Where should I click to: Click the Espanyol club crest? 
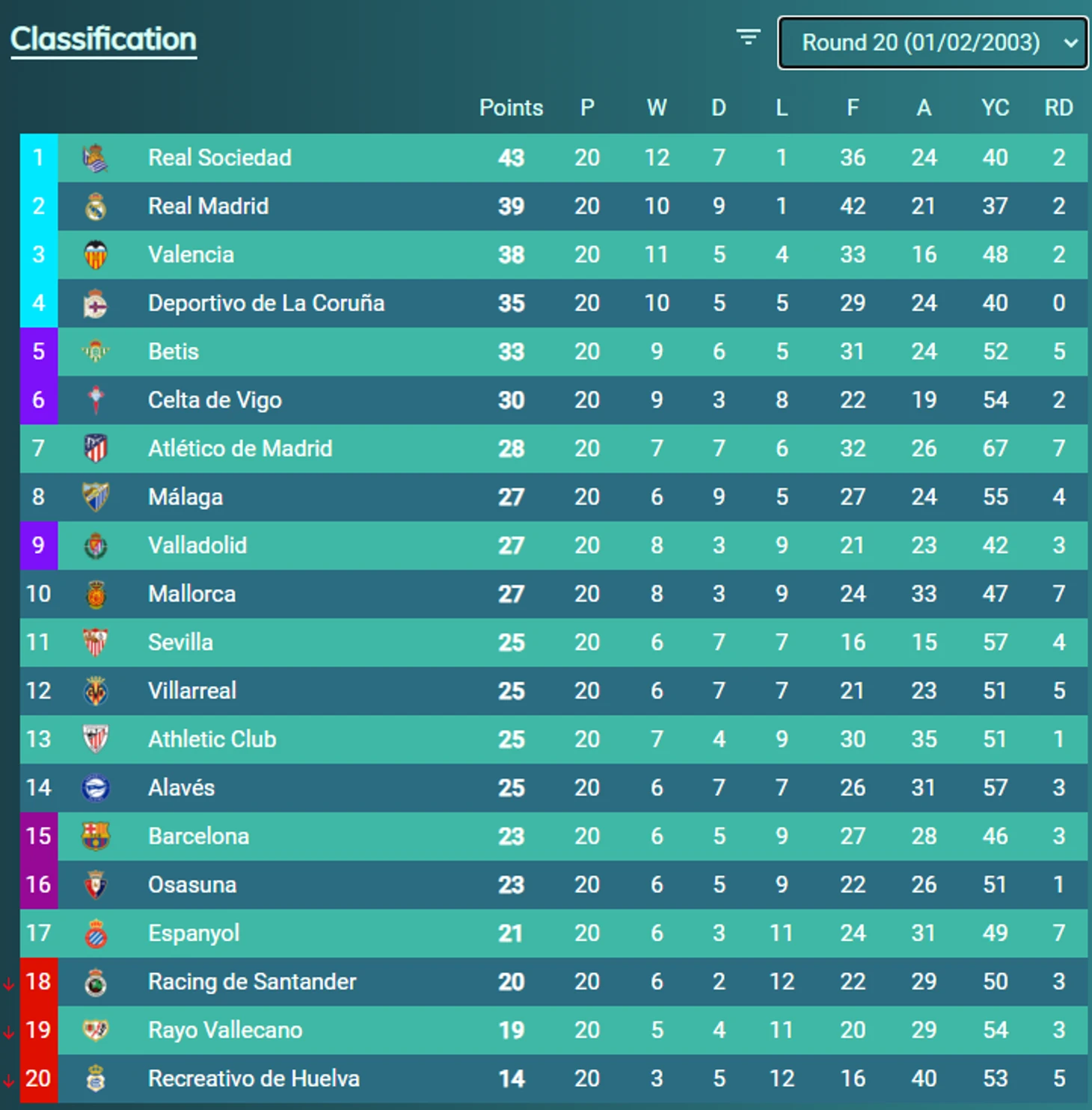(96, 933)
